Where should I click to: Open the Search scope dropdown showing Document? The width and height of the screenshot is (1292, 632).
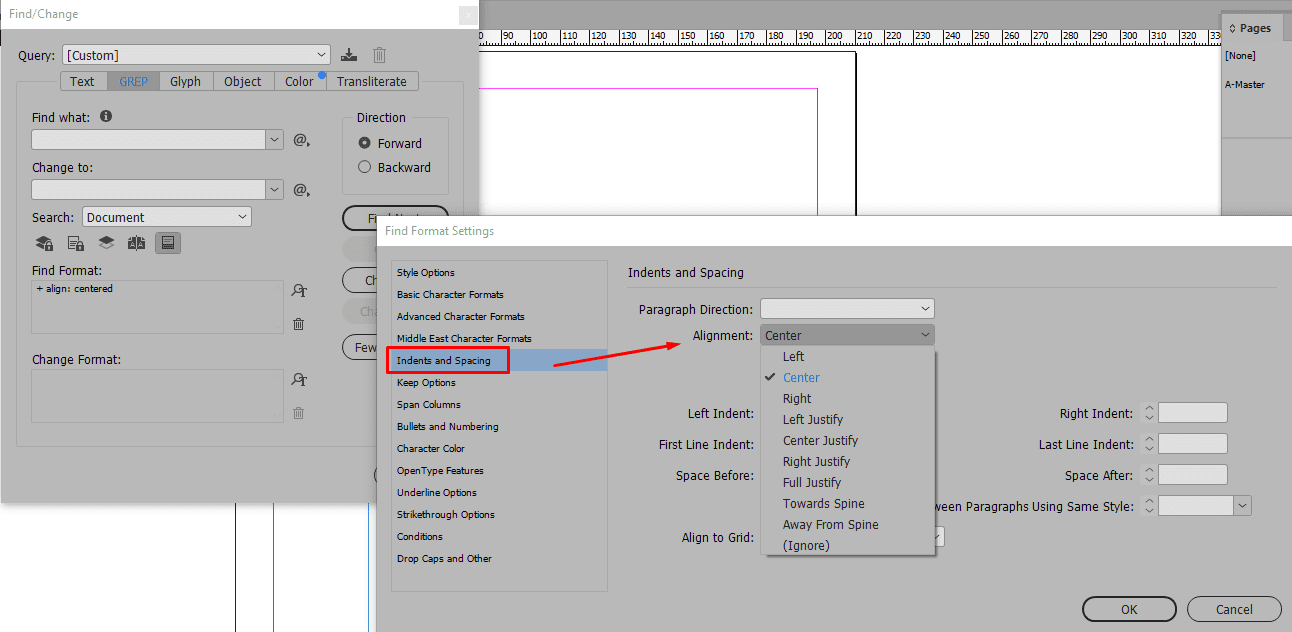pos(167,217)
